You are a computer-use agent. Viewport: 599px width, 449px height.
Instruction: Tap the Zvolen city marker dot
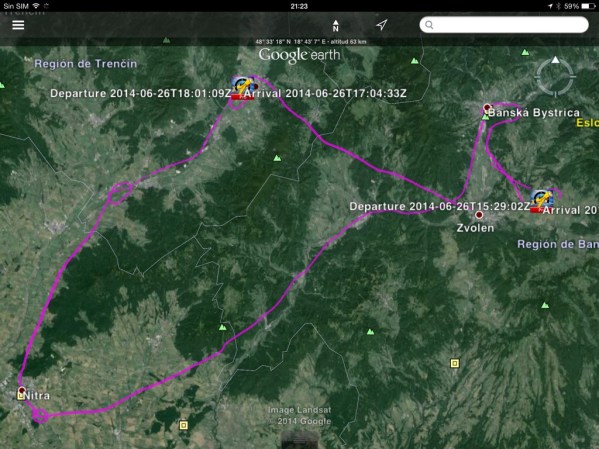(479, 215)
